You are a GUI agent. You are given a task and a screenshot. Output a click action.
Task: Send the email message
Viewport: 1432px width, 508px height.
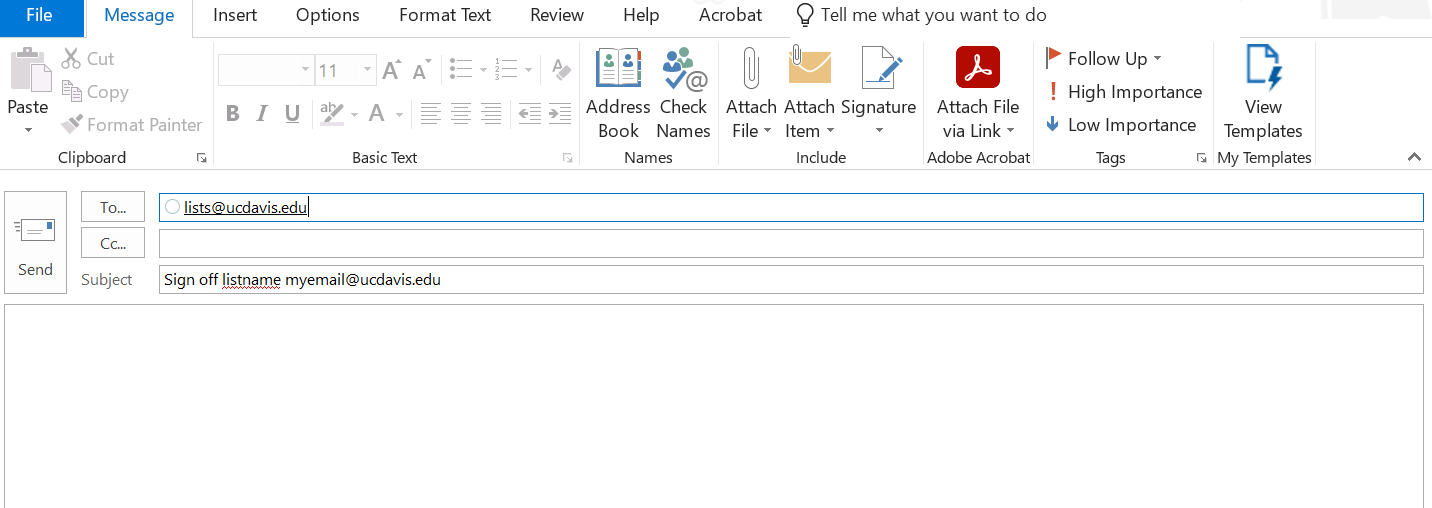35,243
